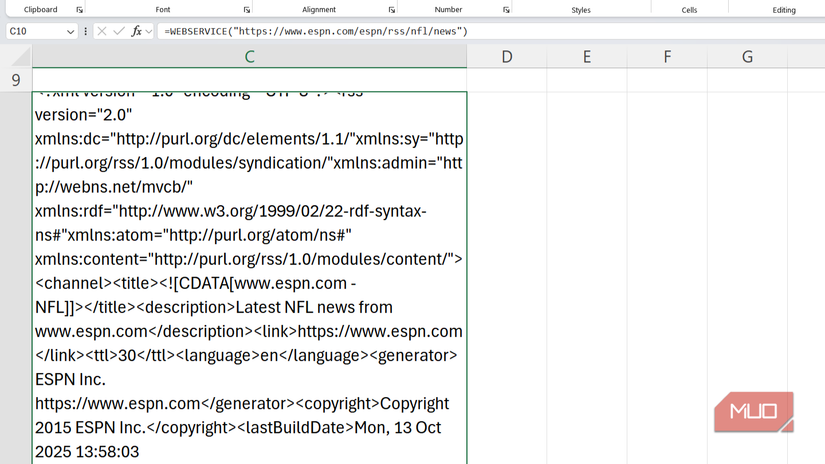Select cell C10 with XML content
The height and width of the screenshot is (464, 825).
click(249, 278)
